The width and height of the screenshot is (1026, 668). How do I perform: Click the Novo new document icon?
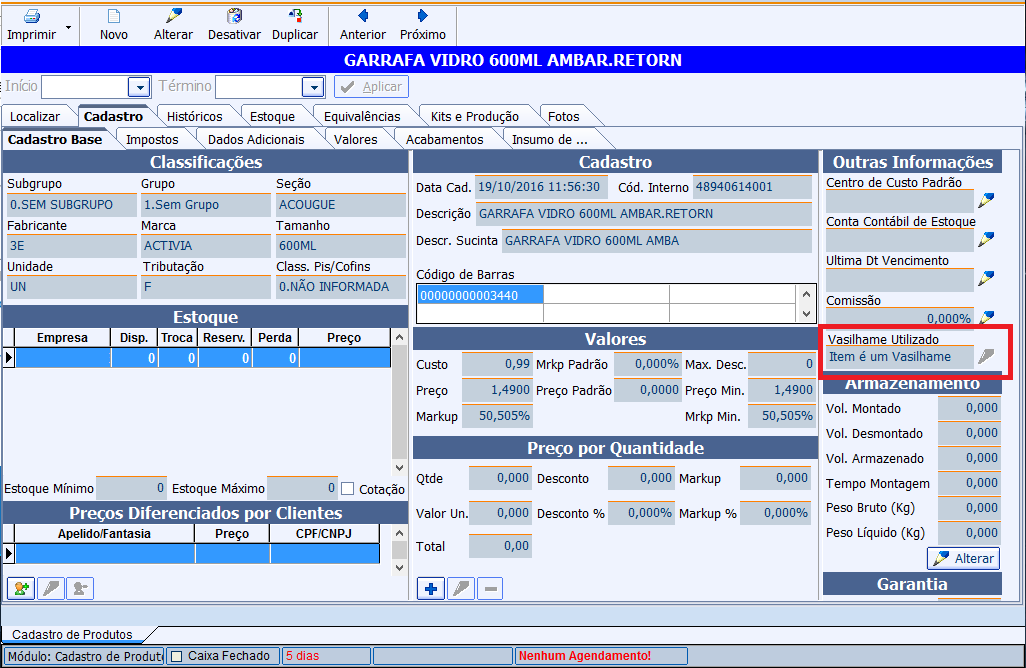[x=114, y=16]
